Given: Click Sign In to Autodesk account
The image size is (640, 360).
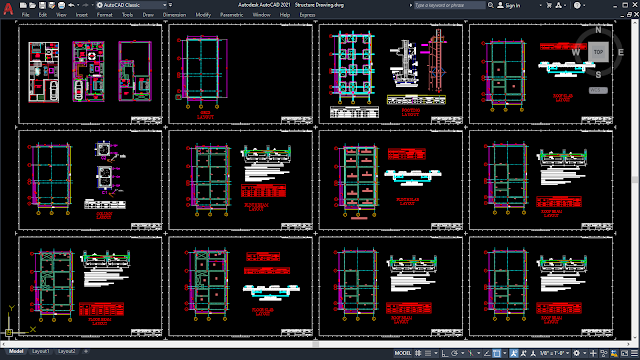Looking at the screenshot, I should 509,5.
